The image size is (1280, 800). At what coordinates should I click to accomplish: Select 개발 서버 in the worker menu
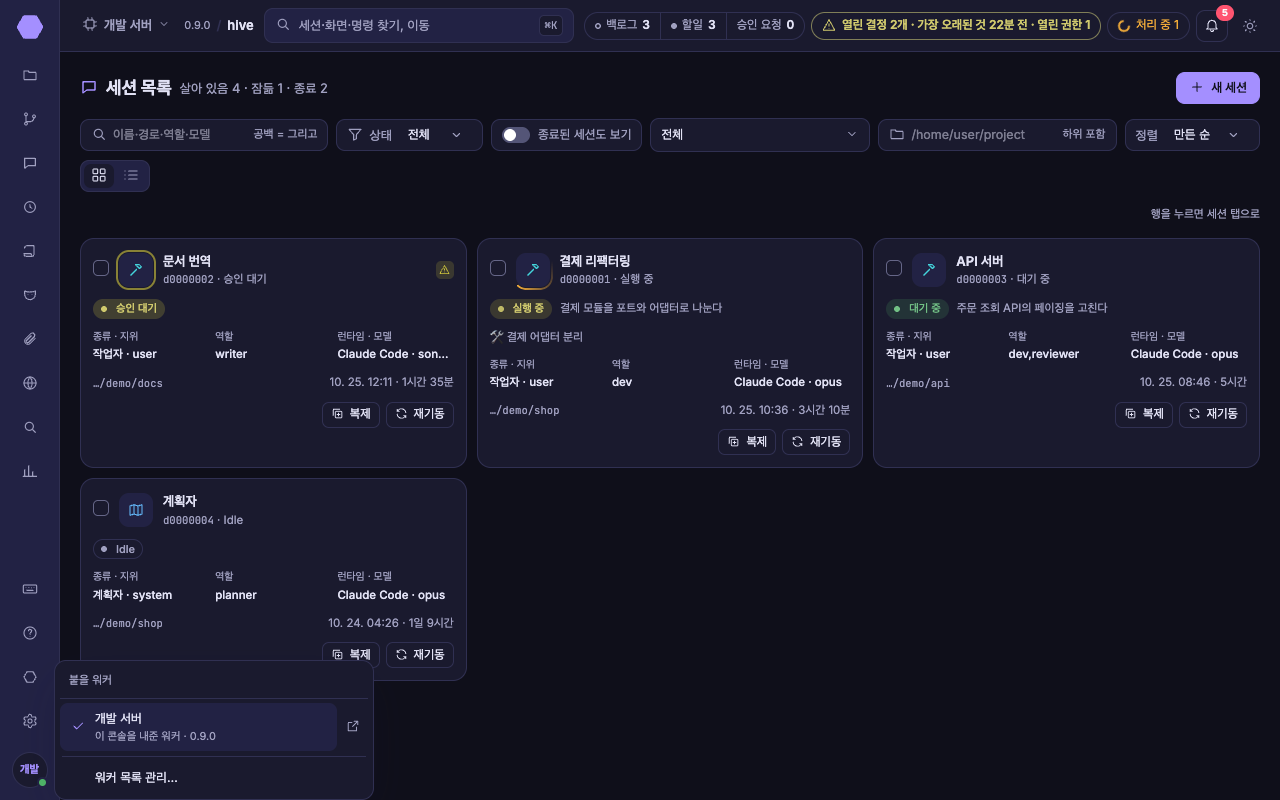pyautogui.click(x=198, y=727)
